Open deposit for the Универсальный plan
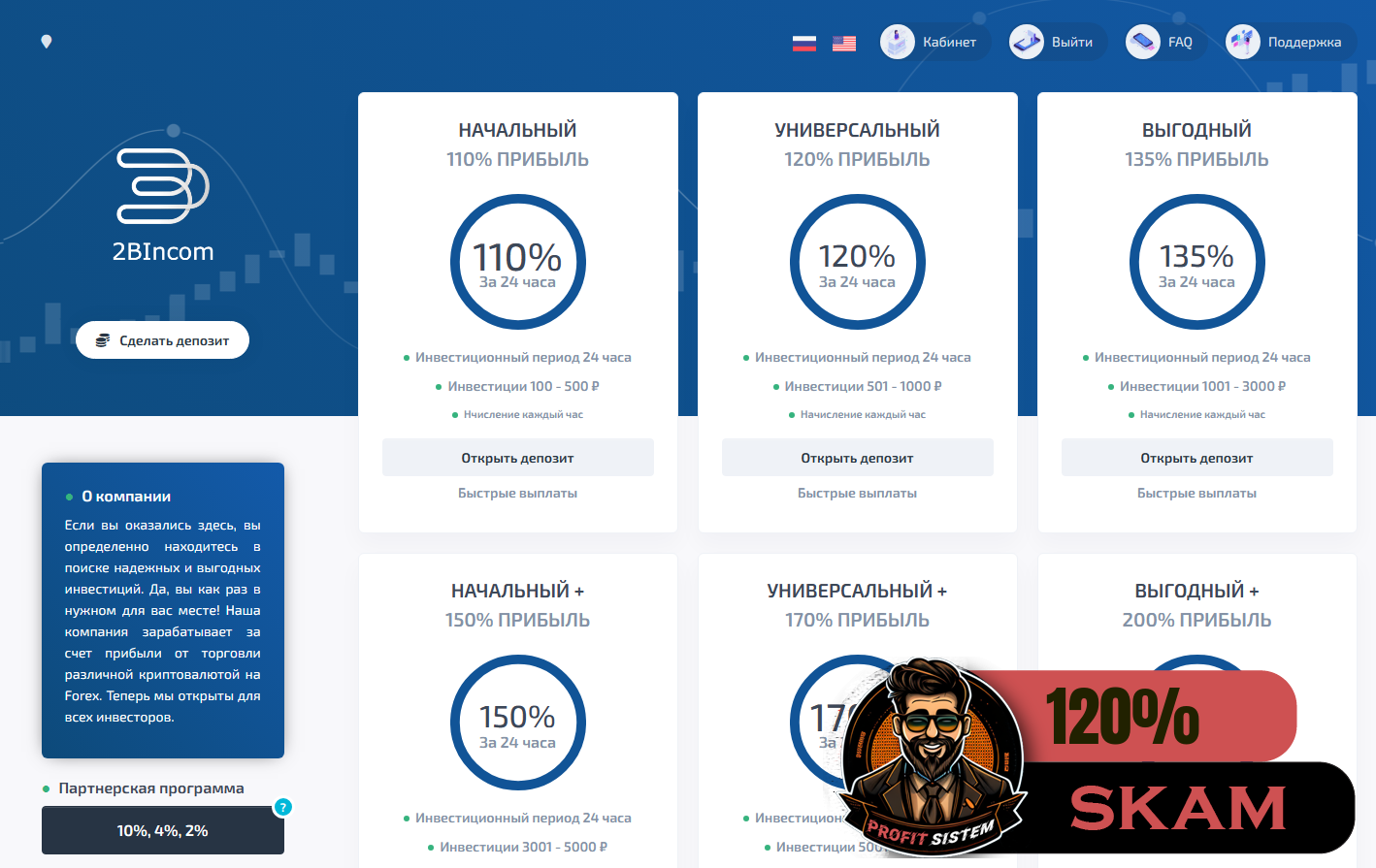The image size is (1376, 868). [x=857, y=458]
